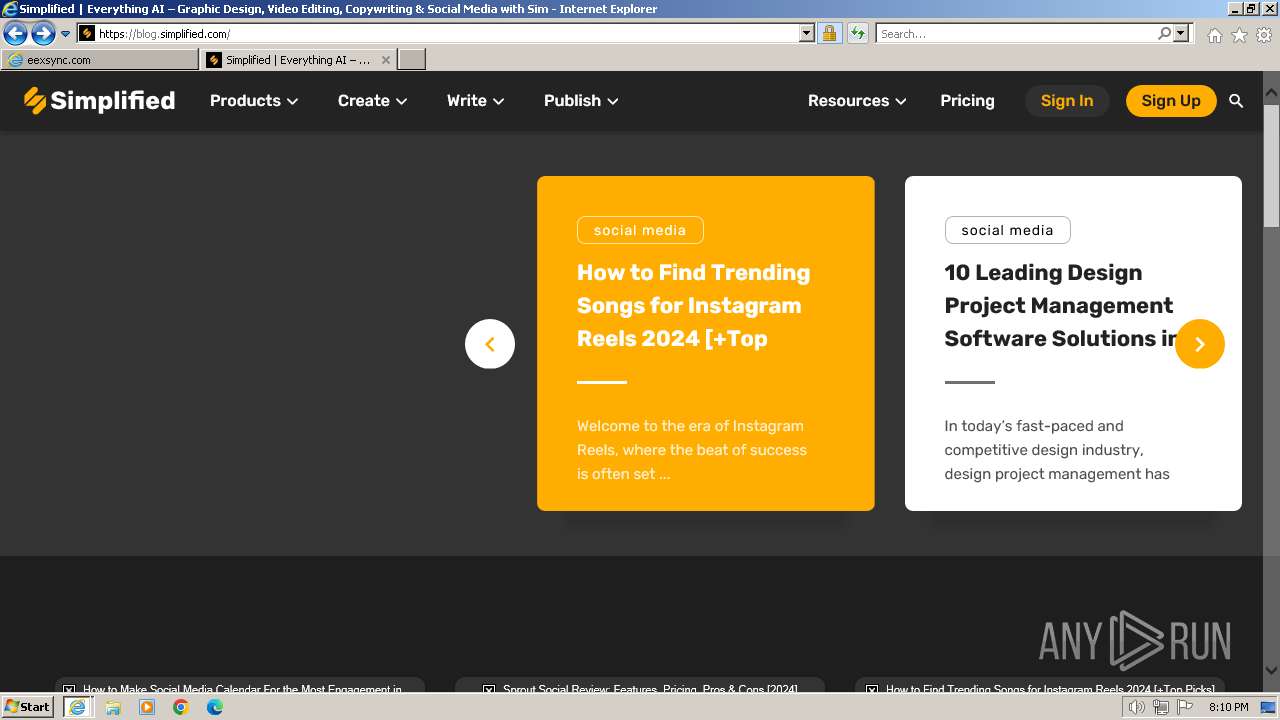Click the 'Welcome to the era of Instagram' excerpt
Viewport: 1280px width, 720px height.
click(x=692, y=450)
